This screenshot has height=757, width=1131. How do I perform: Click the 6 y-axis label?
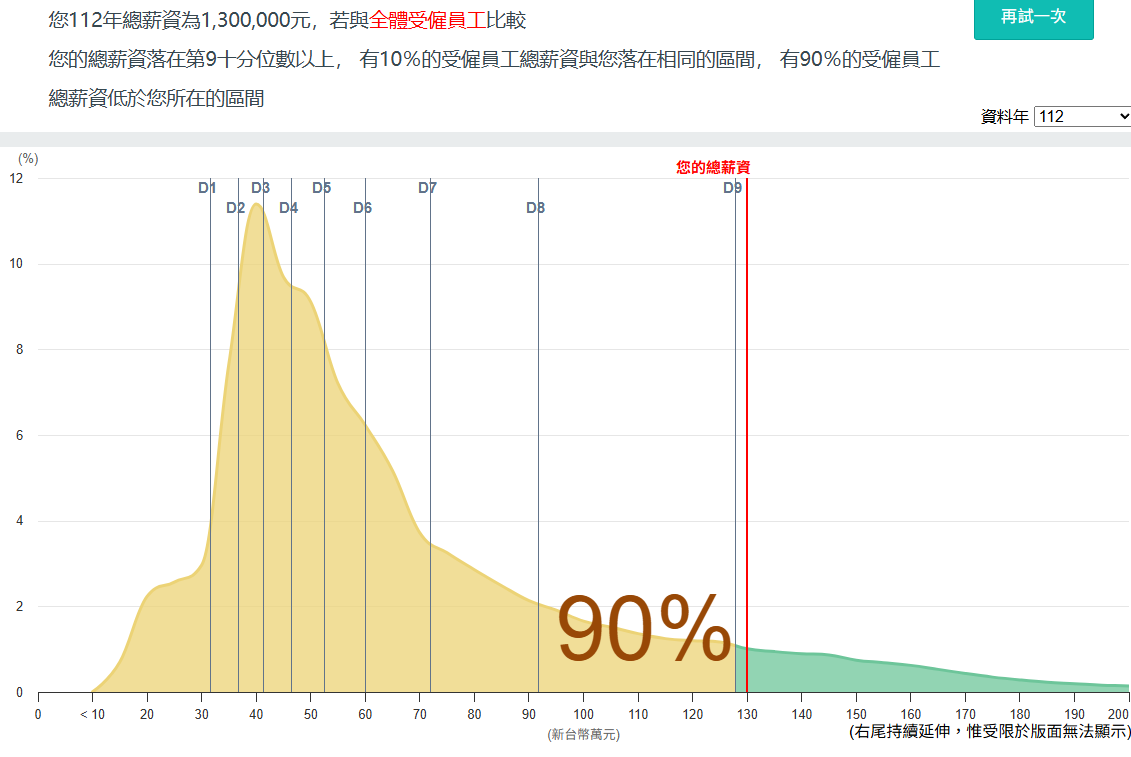pyautogui.click(x=19, y=435)
